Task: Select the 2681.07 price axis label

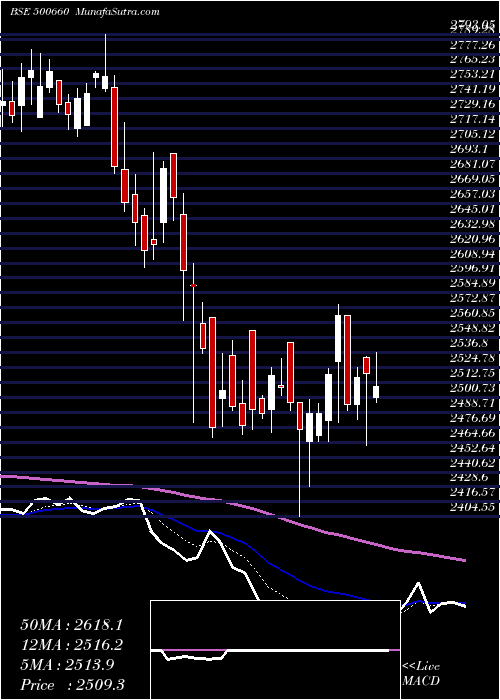Action: pyautogui.click(x=473, y=164)
